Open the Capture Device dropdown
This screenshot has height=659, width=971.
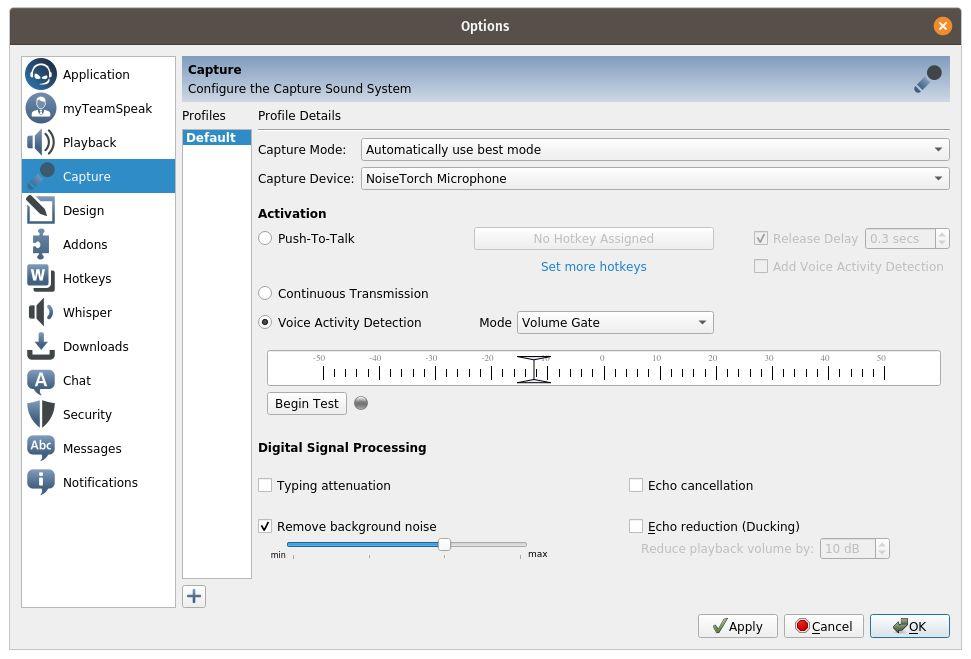click(x=655, y=179)
